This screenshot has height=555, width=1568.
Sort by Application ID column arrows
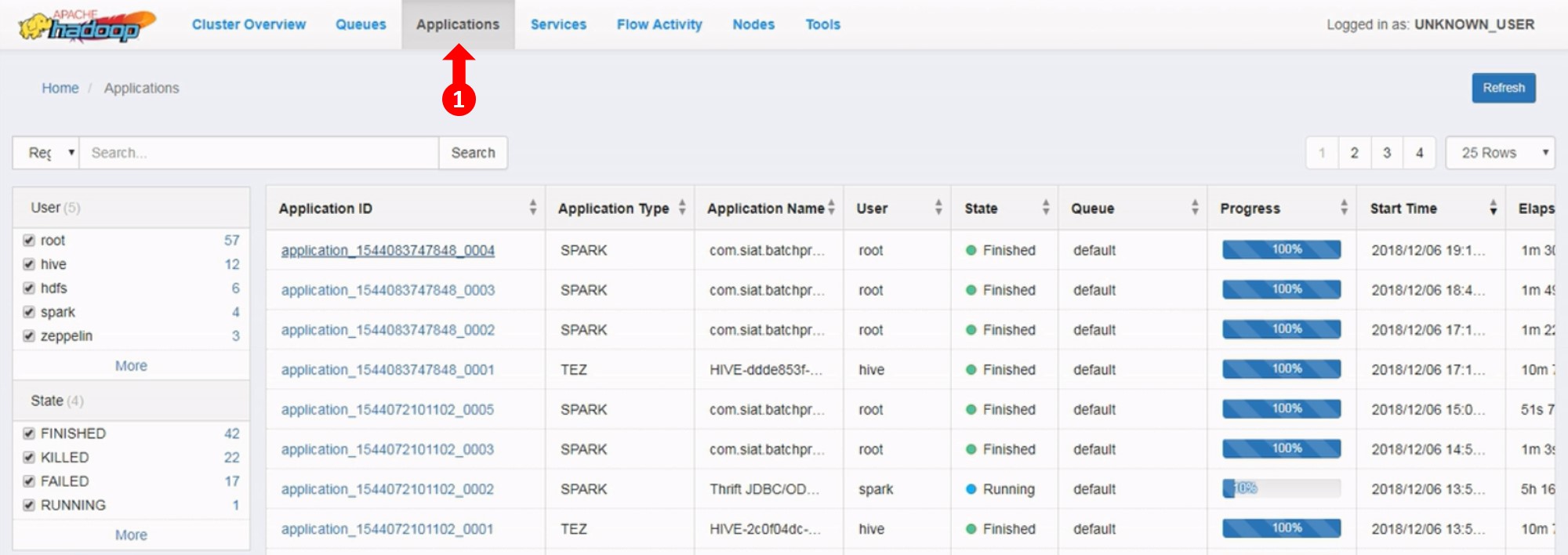(x=533, y=208)
